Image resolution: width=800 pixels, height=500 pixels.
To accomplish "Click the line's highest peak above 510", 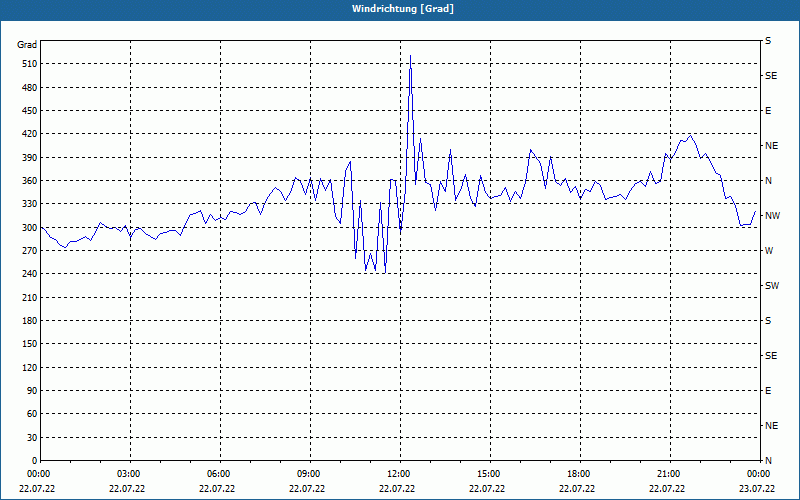I will (x=410, y=56).
